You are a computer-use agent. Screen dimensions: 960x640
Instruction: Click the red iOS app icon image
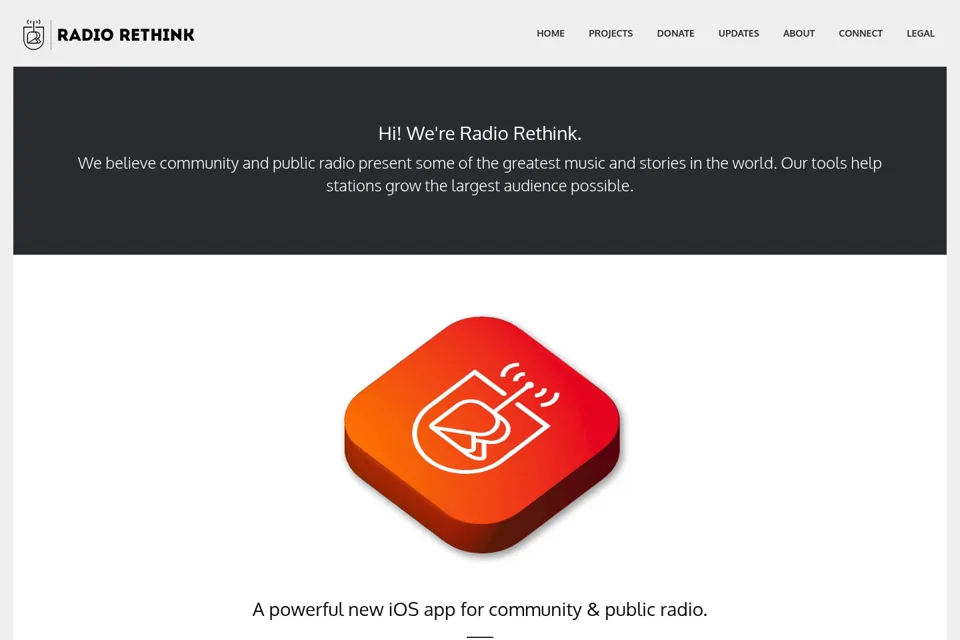coord(482,435)
